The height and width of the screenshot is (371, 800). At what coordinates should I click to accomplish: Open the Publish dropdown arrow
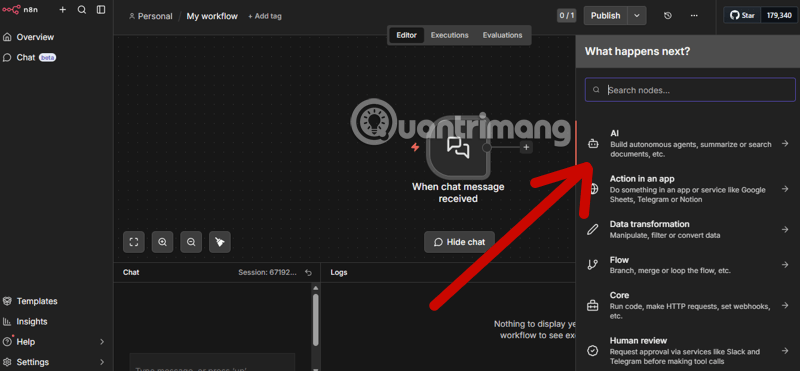point(637,15)
